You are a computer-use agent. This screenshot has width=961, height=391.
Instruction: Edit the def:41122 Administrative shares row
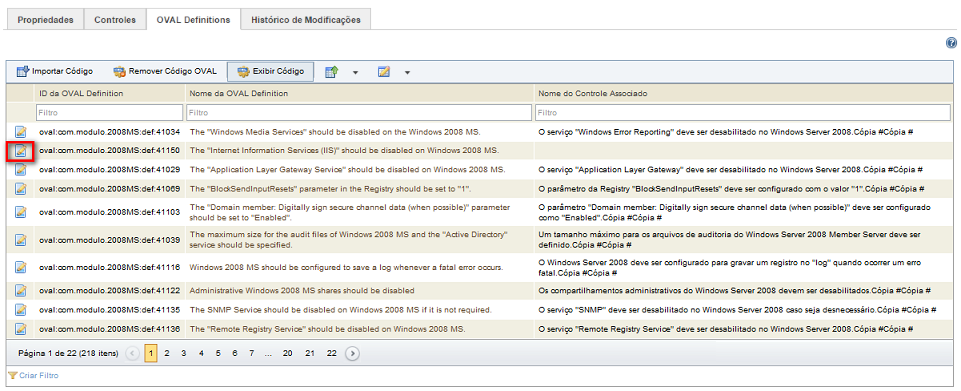tap(21, 290)
